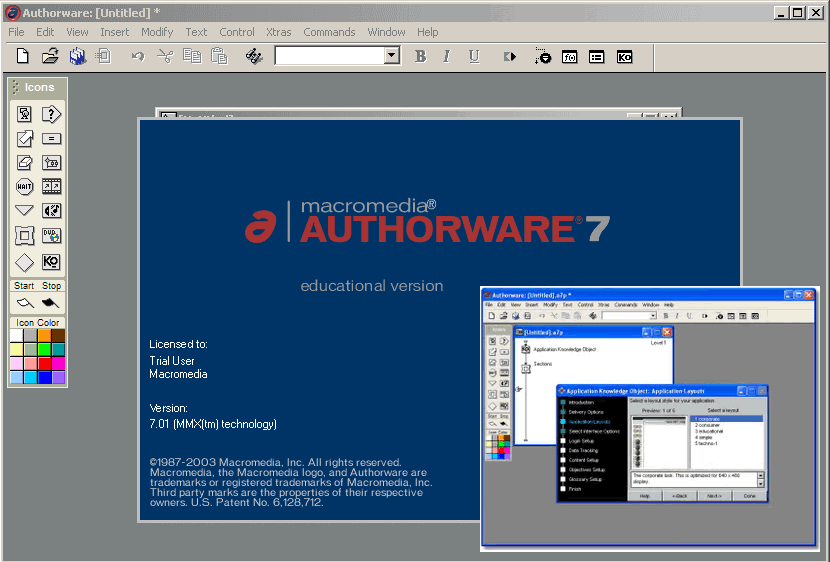Select the Wait icon in the palette
830x562 pixels.
(25, 187)
